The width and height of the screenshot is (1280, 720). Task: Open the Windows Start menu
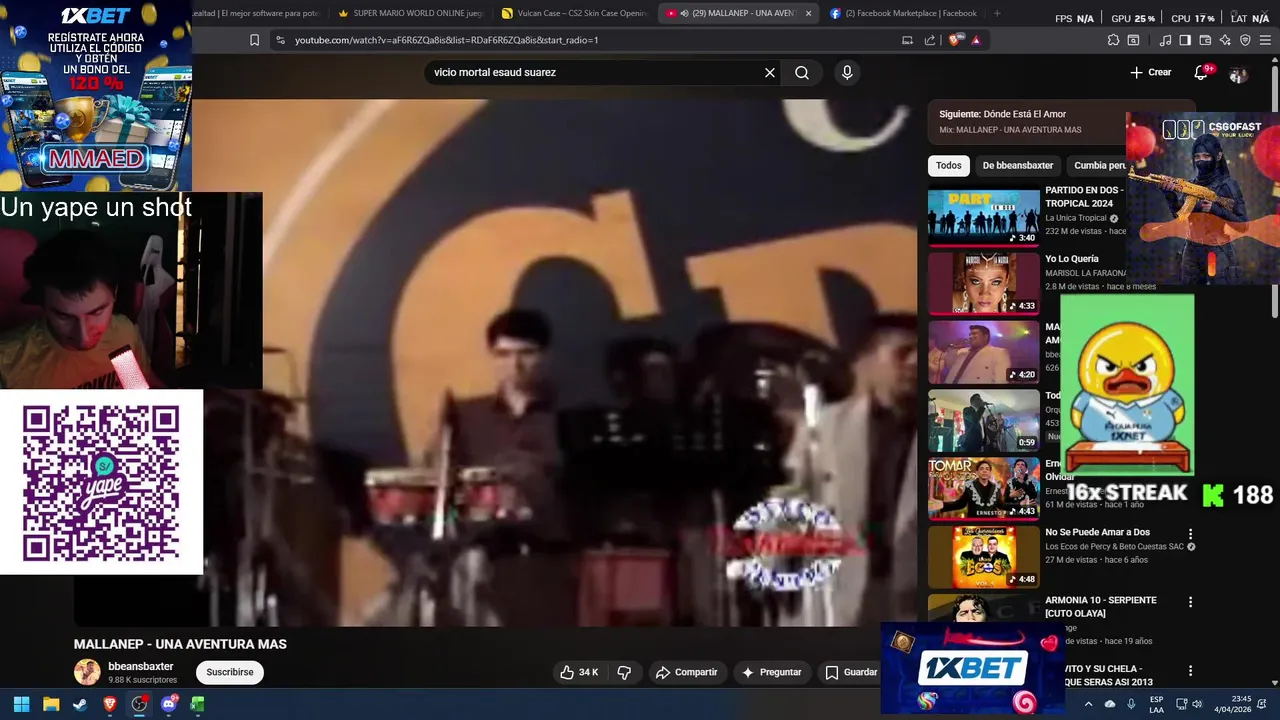(x=21, y=704)
